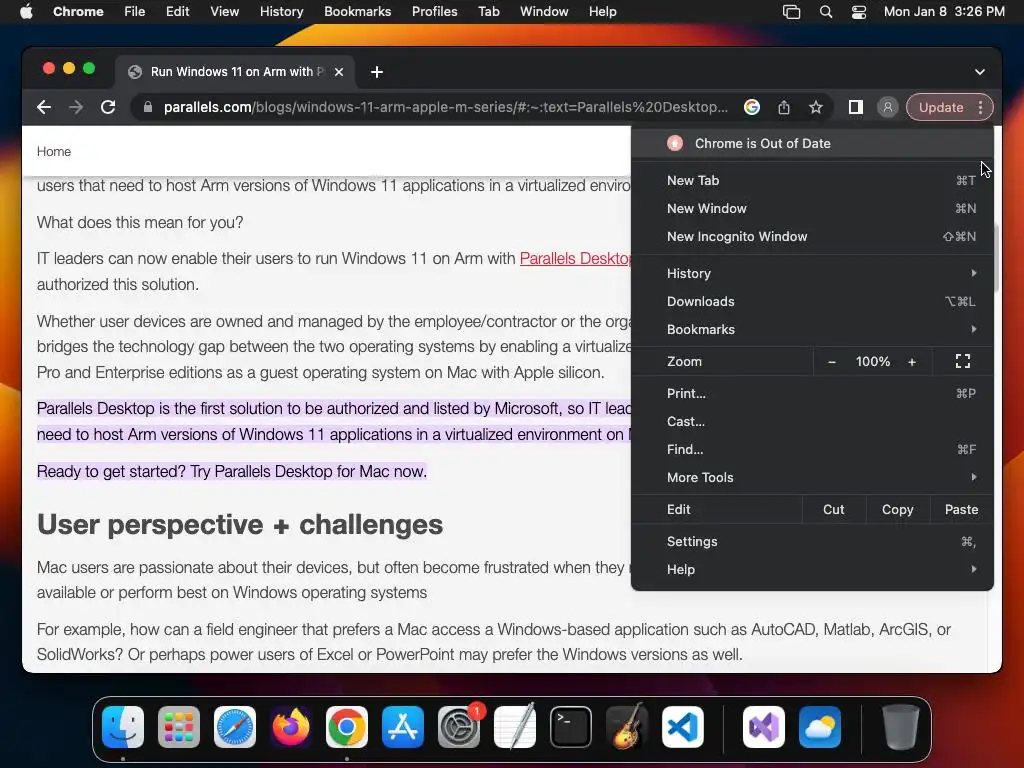This screenshot has width=1024, height=768.
Task: Open the Bookmarks menu in menu bar
Action: click(357, 12)
